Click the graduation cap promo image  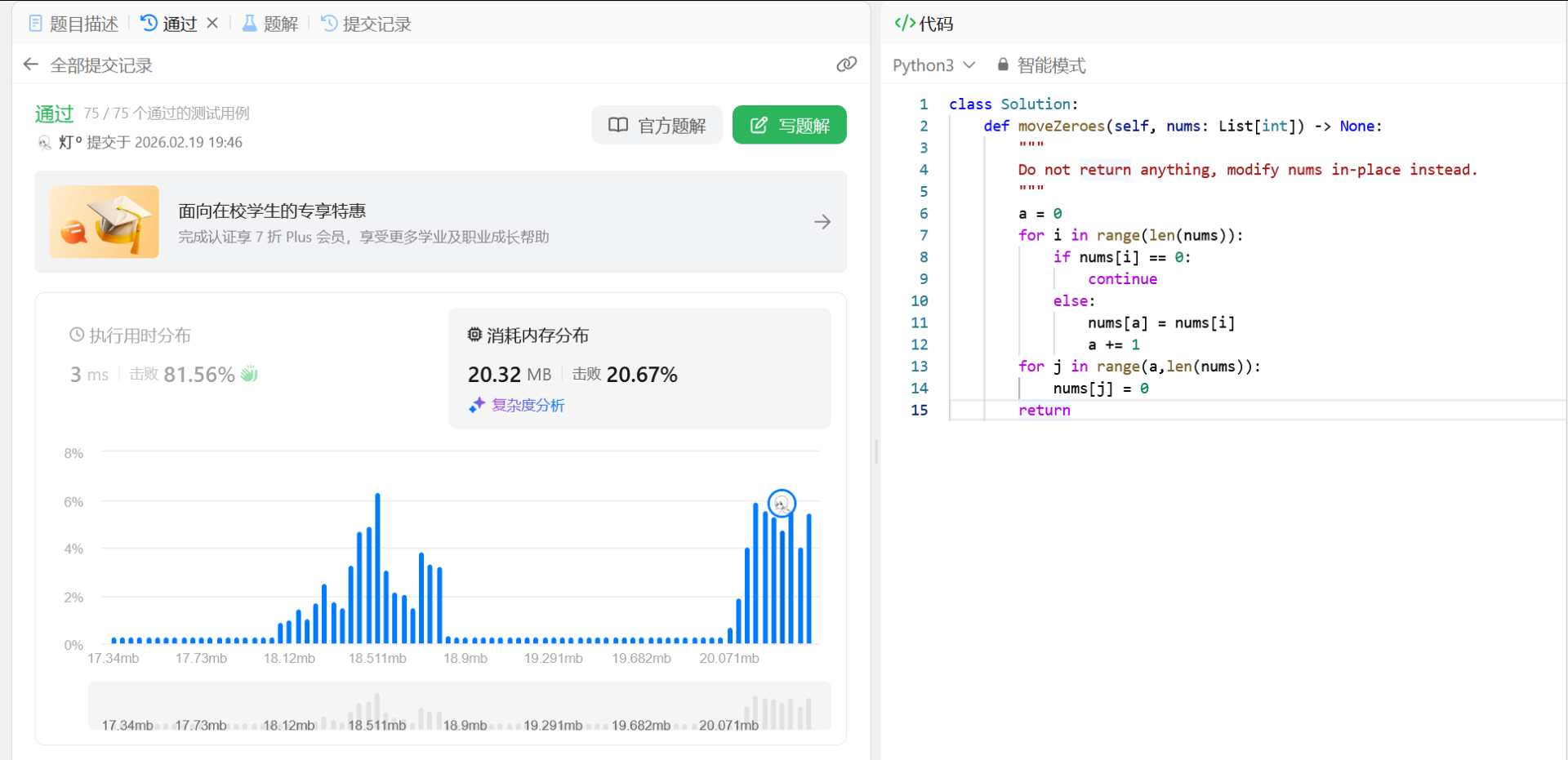point(105,222)
